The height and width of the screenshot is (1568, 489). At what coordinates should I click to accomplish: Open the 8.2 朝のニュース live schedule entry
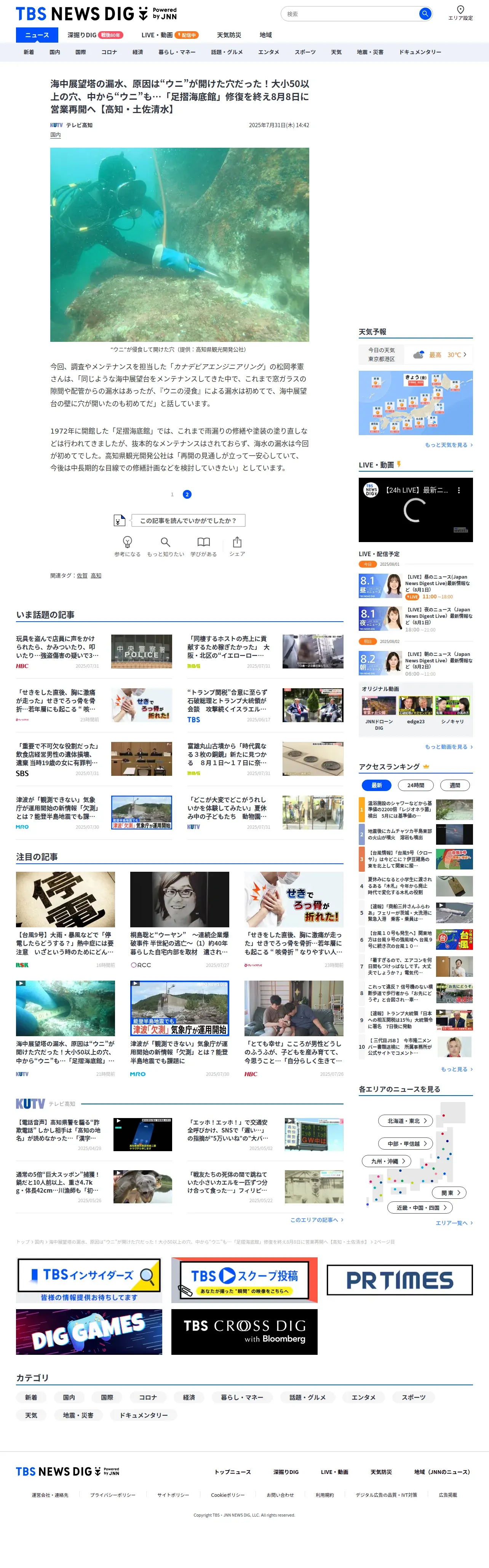pos(415,664)
